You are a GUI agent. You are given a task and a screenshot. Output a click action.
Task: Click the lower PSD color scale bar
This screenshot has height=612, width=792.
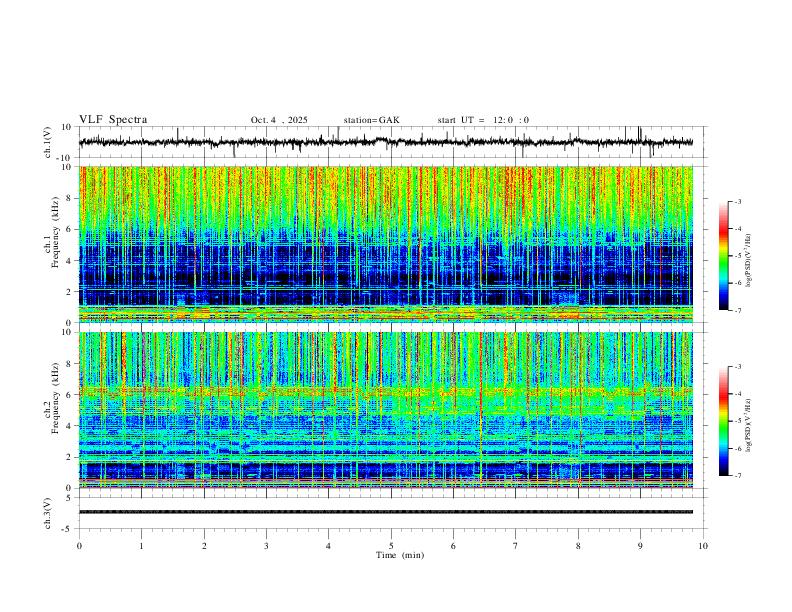[x=724, y=421]
